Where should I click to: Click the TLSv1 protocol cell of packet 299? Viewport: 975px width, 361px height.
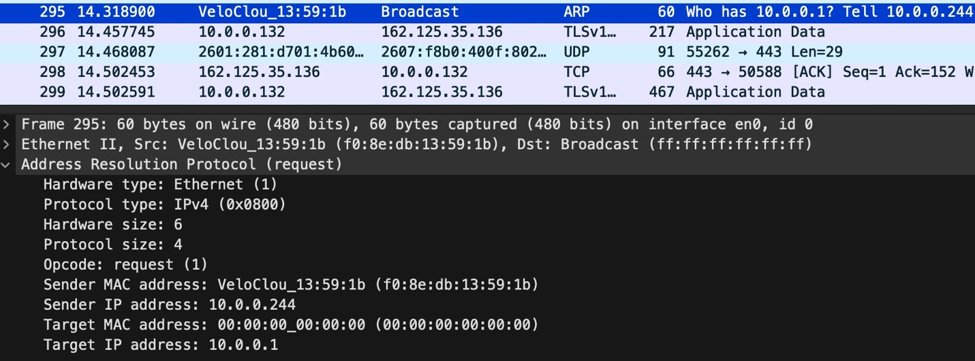pyautogui.click(x=590, y=92)
